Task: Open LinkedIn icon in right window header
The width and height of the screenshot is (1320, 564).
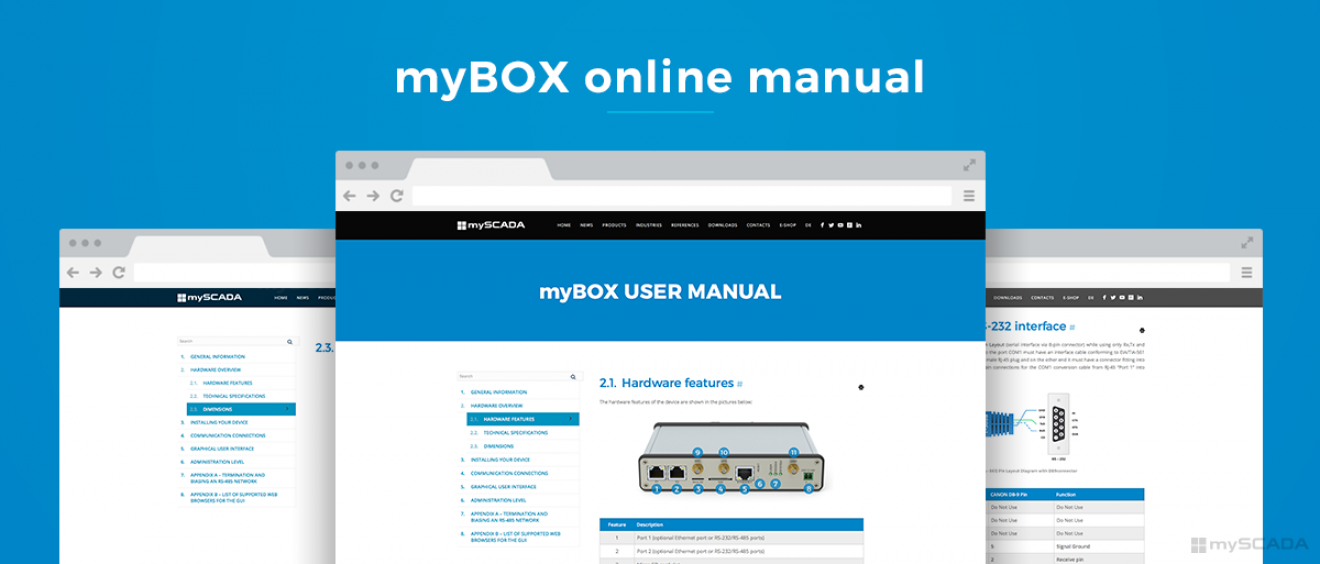Action: (1140, 298)
